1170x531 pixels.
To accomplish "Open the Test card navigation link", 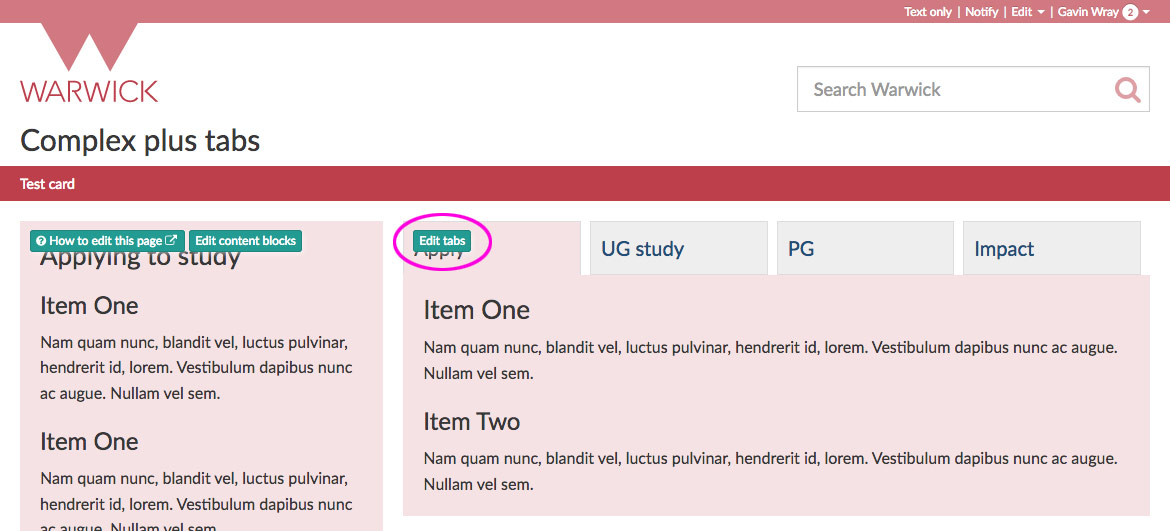I will [47, 184].
